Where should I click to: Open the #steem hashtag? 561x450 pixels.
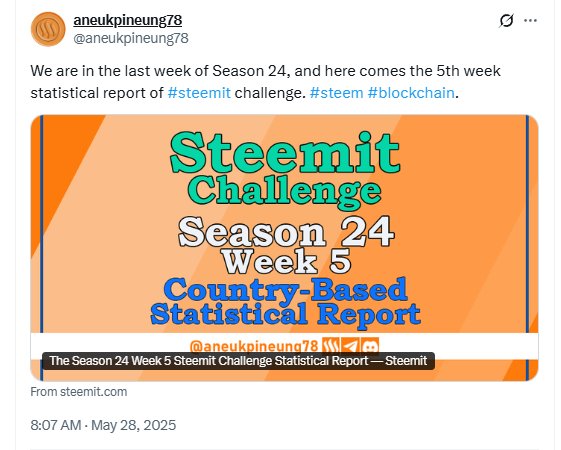point(336,93)
